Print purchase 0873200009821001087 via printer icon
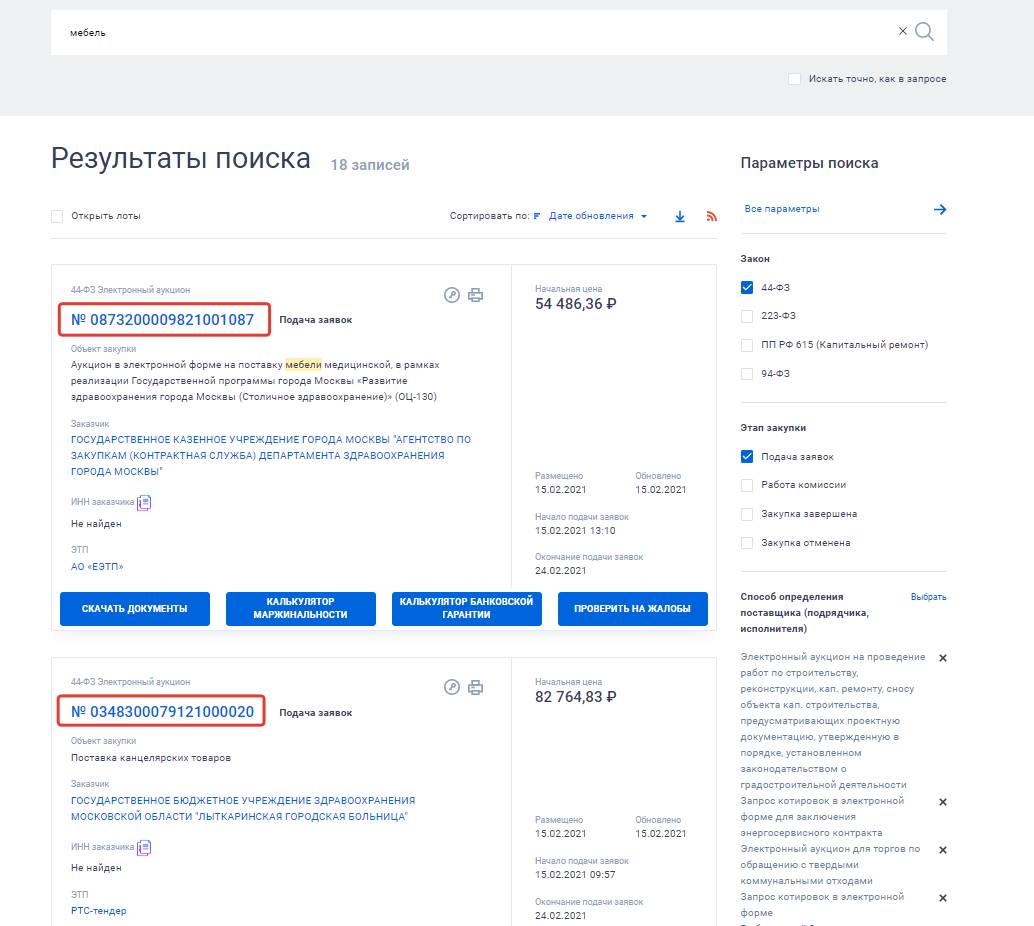This screenshot has height=926, width=1034. coord(475,295)
